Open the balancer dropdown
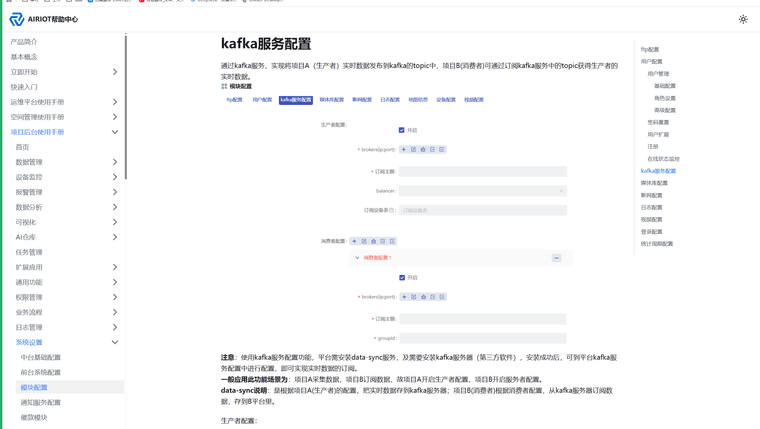760x429 pixels. [x=482, y=191]
